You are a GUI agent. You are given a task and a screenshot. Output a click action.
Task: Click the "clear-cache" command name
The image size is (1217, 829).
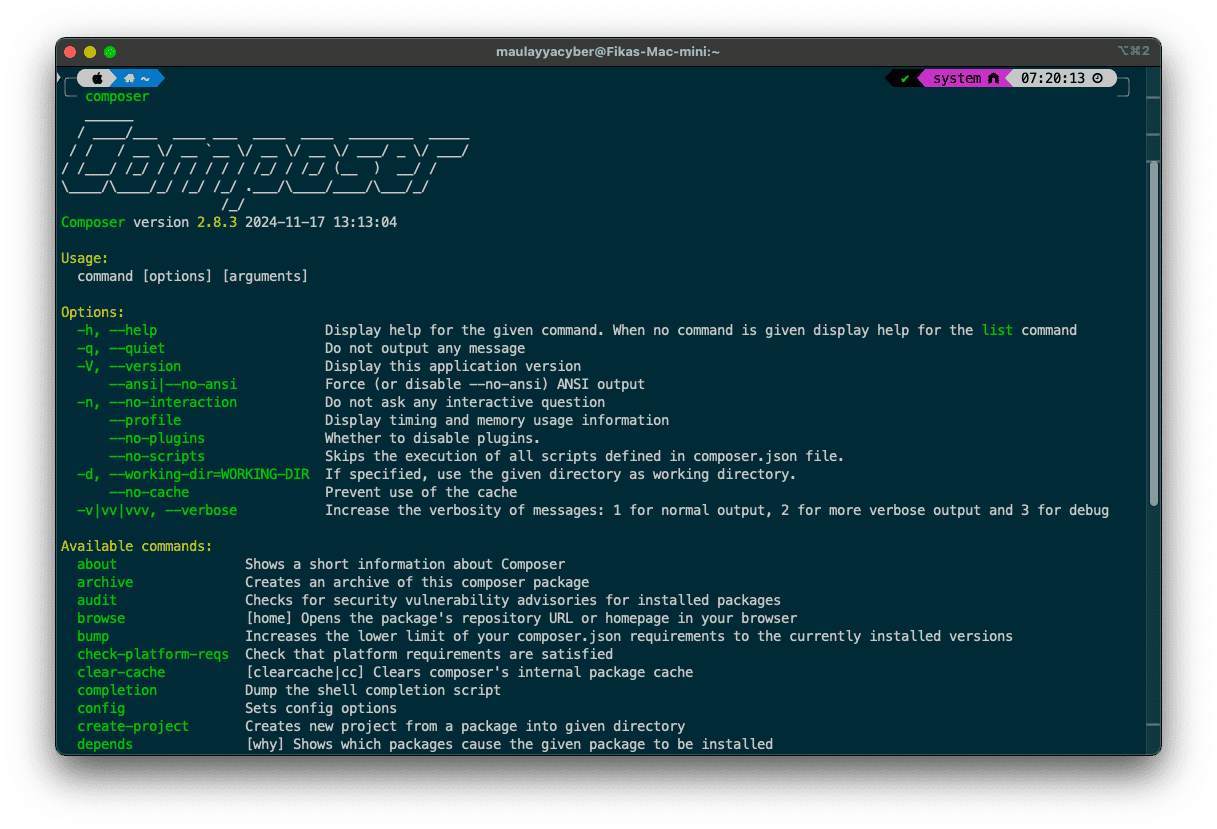(121, 672)
